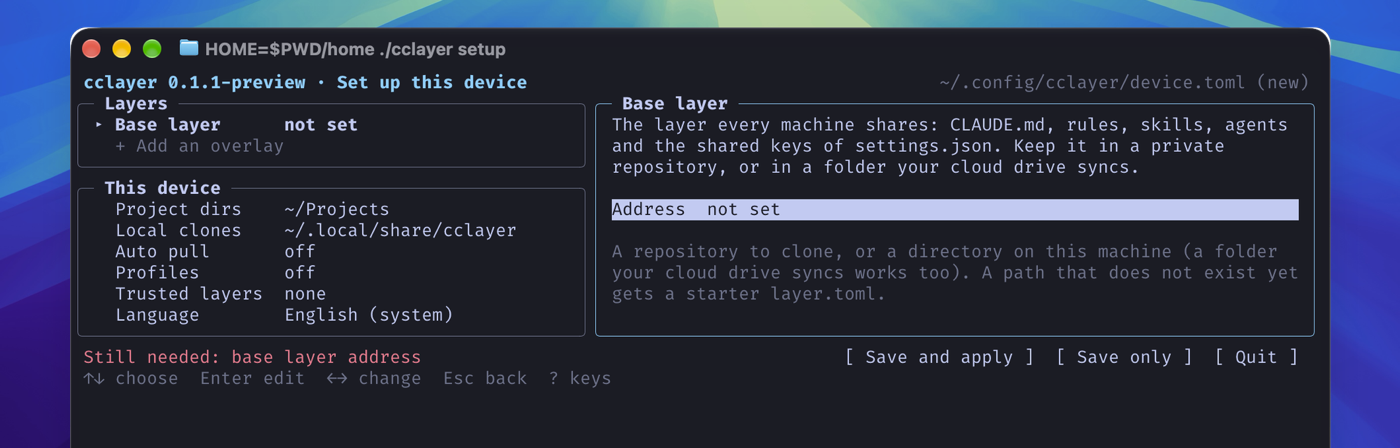Click the 'This device' panel title
The width and height of the screenshot is (1400, 448).
pyautogui.click(x=162, y=188)
